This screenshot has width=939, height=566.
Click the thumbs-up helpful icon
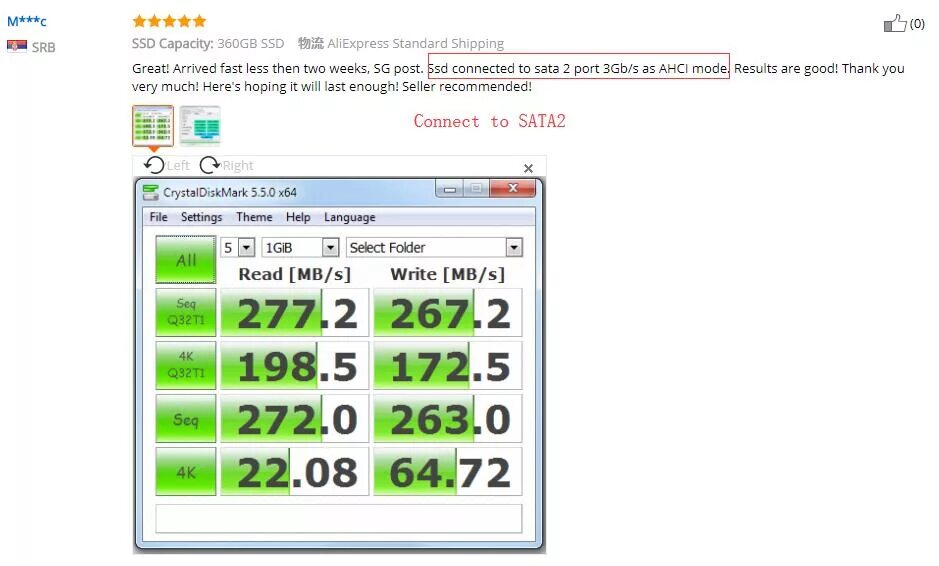click(895, 23)
